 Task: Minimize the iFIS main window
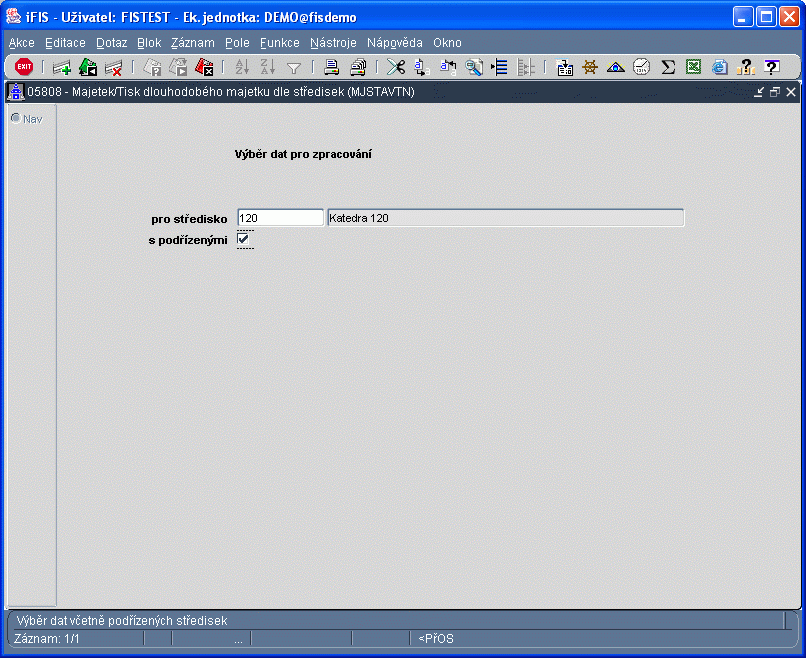pos(742,17)
